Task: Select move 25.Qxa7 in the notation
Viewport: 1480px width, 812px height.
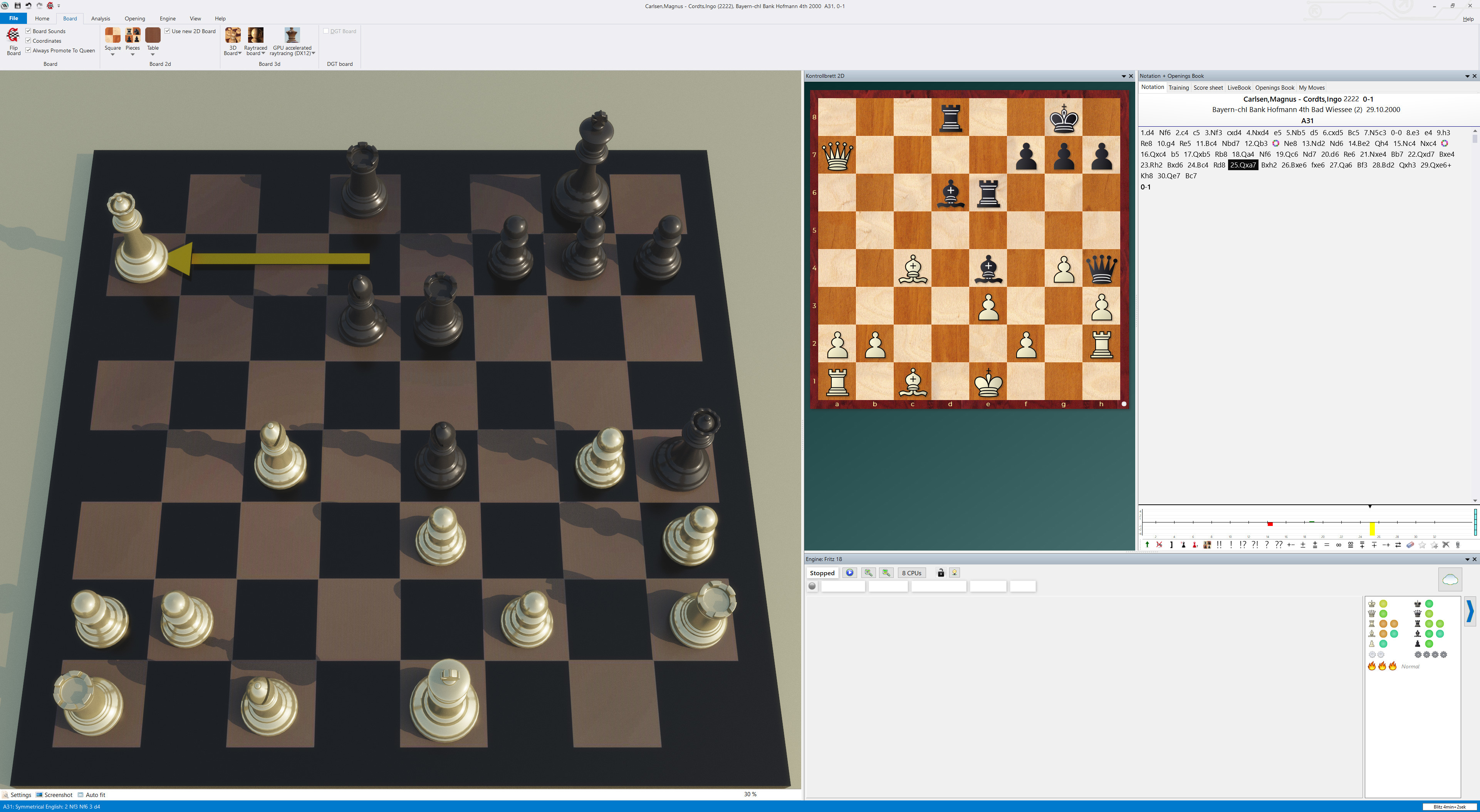Action: point(1243,165)
